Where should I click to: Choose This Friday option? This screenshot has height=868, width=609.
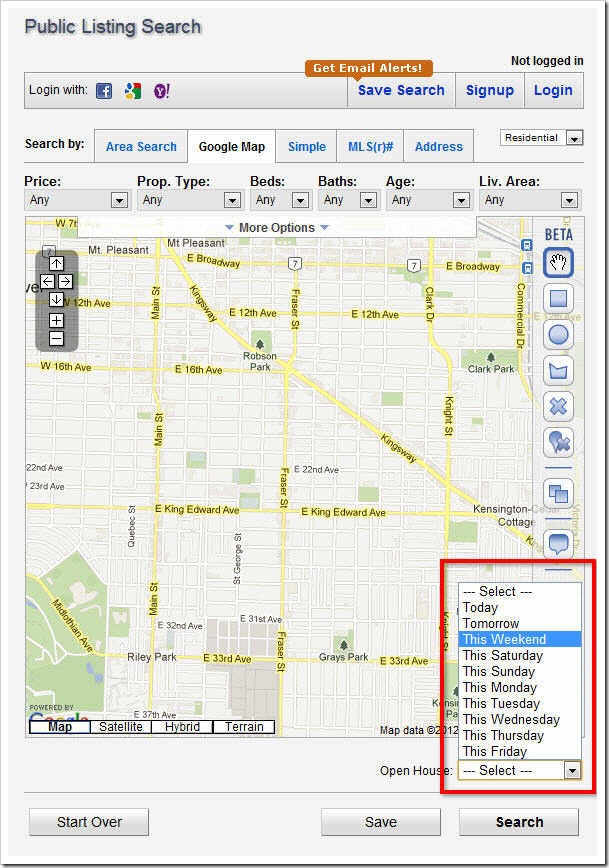click(x=520, y=752)
